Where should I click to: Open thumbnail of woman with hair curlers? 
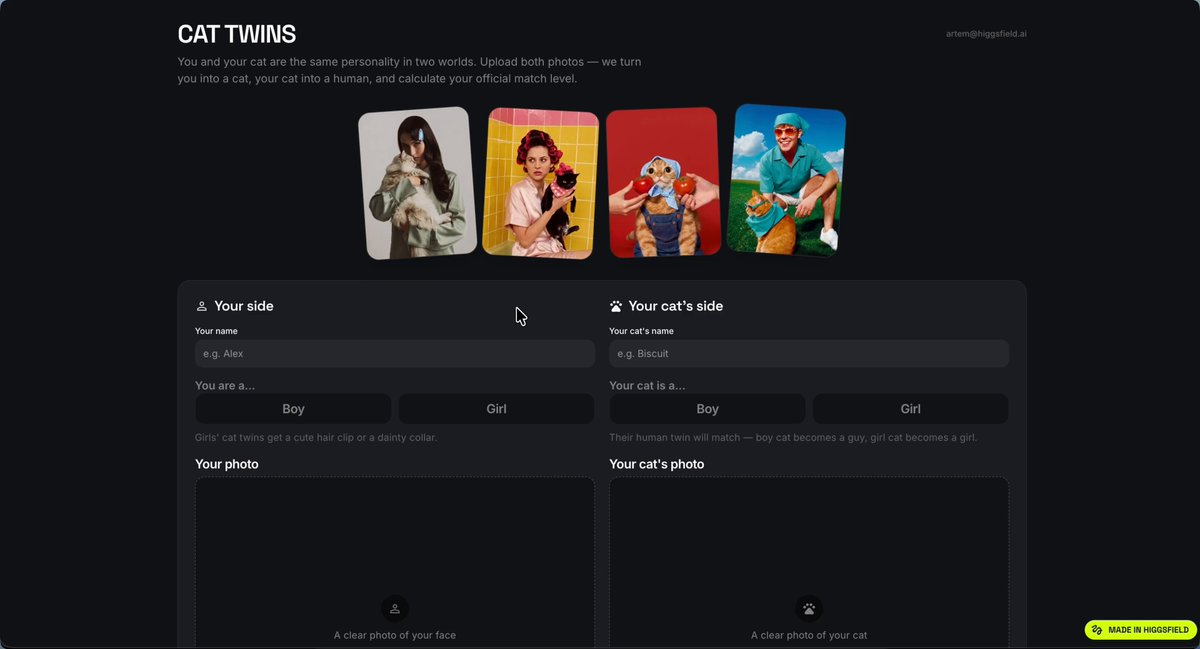click(541, 183)
